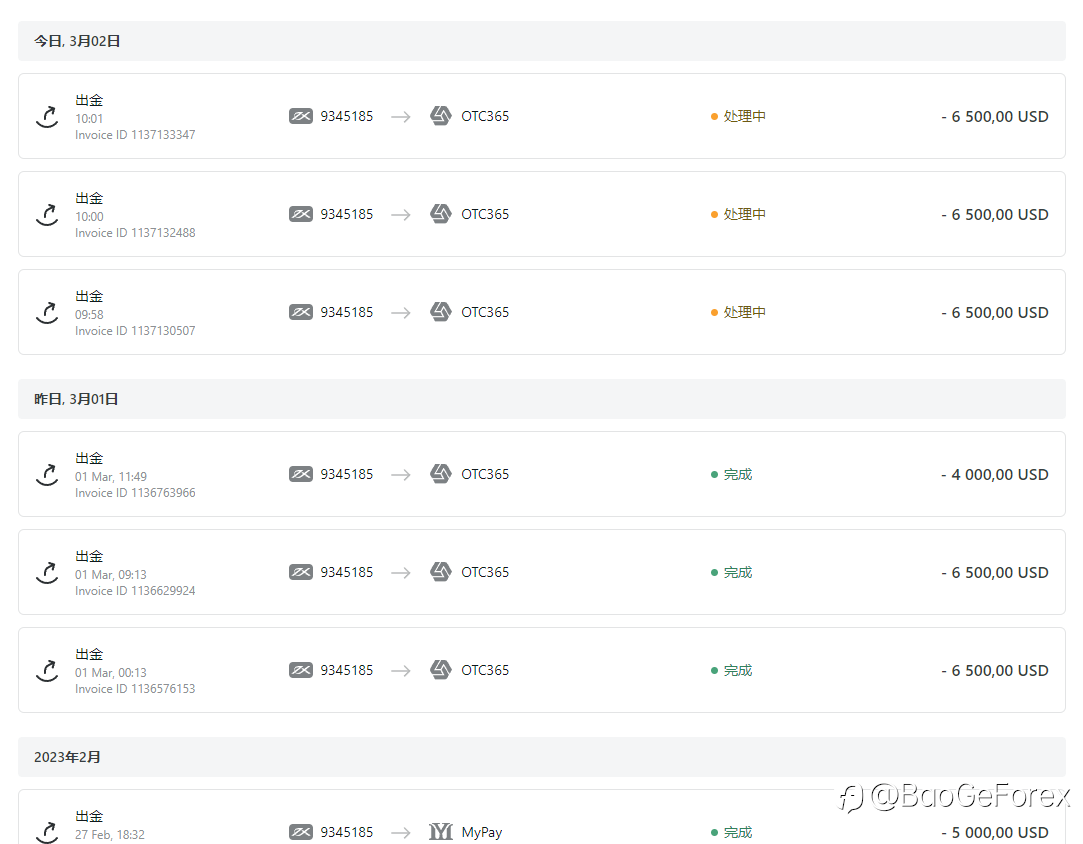Click Invoice ID 1137130507 text
The width and height of the screenshot is (1083, 844).
[x=135, y=331]
